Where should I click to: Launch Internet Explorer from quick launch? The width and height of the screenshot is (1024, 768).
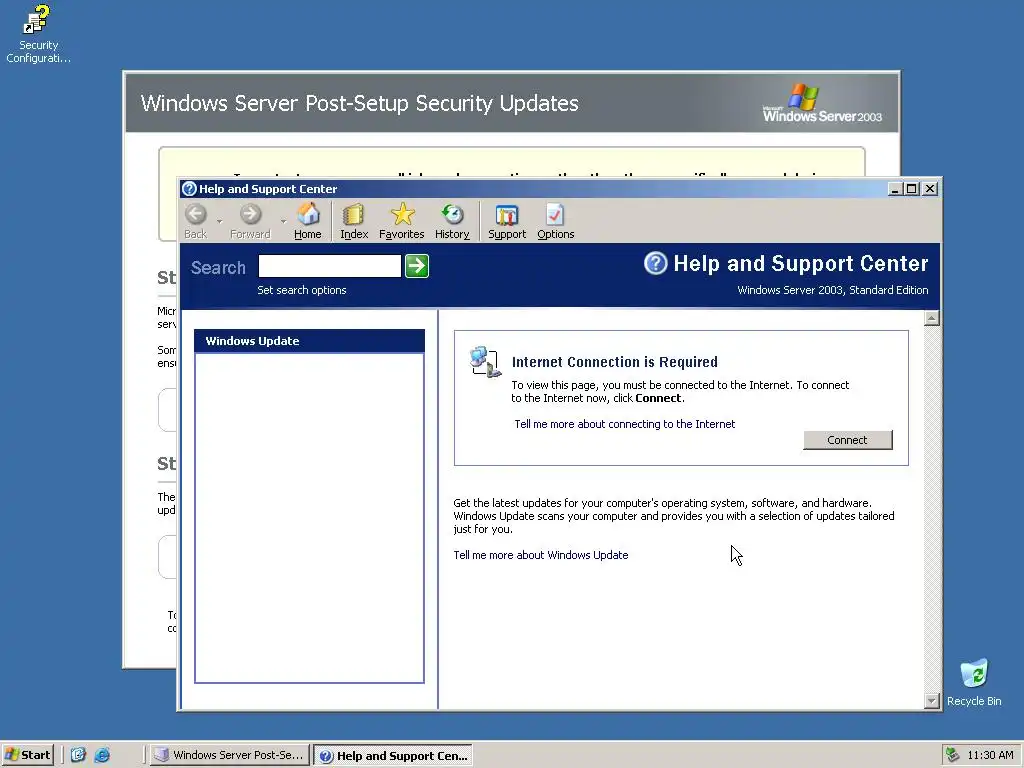pyautogui.click(x=103, y=755)
